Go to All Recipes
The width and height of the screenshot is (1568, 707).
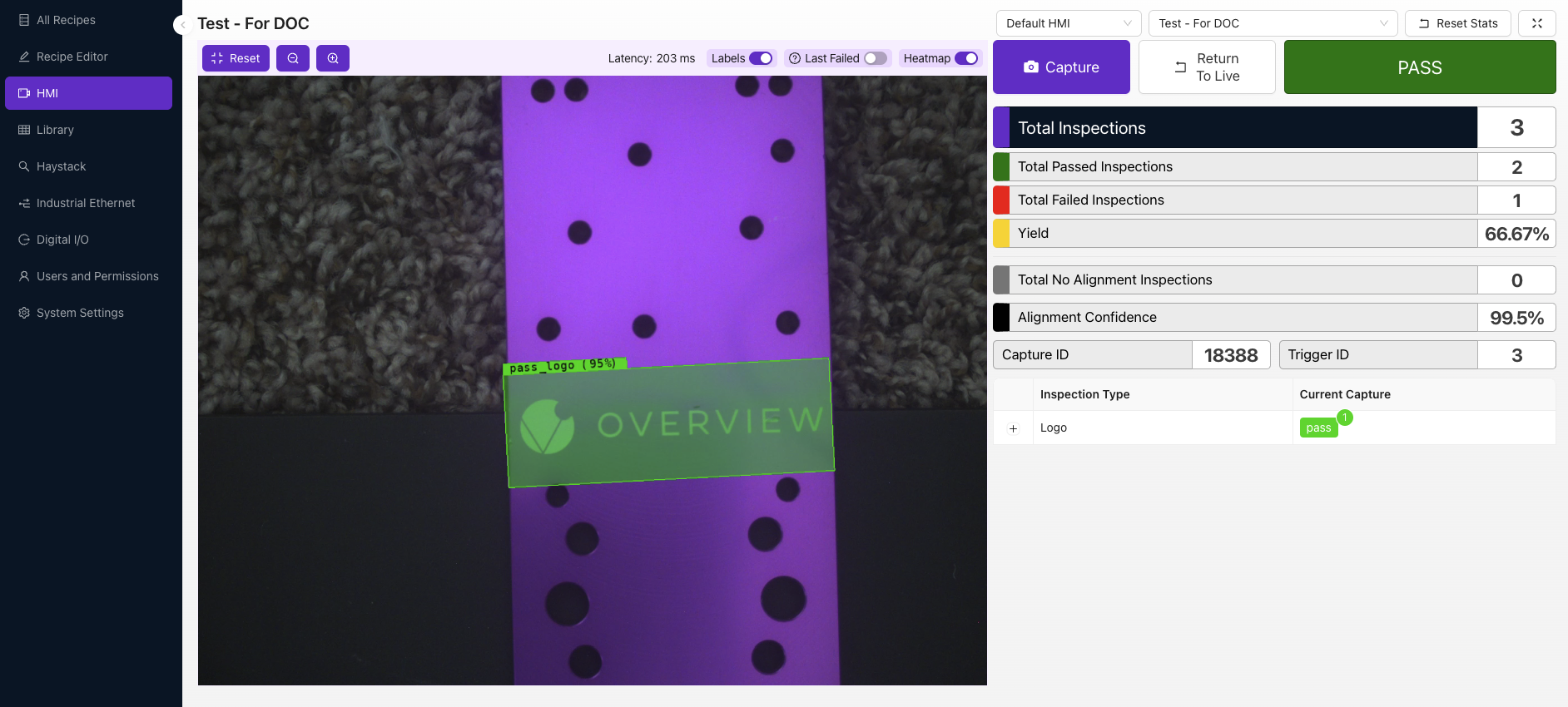(x=66, y=20)
